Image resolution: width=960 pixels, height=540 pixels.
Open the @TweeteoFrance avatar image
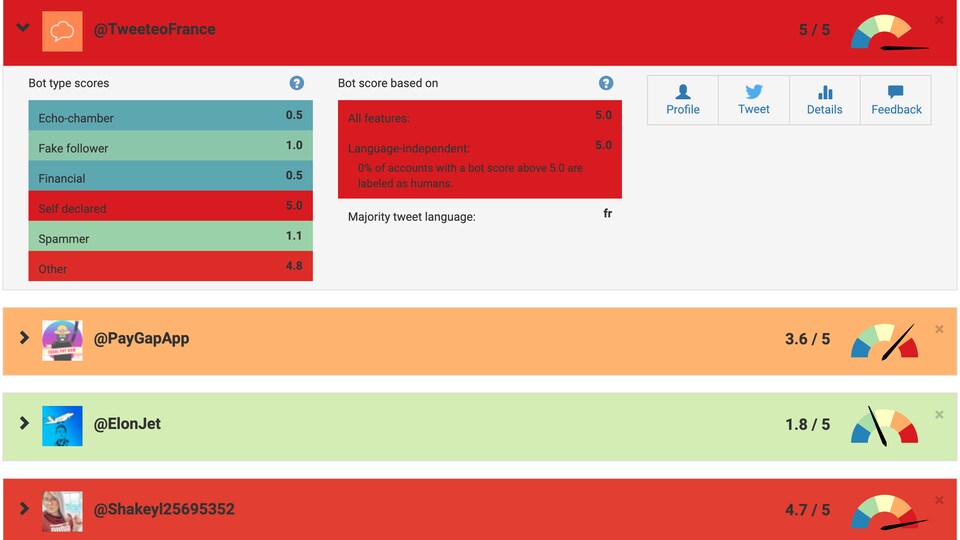coord(62,31)
